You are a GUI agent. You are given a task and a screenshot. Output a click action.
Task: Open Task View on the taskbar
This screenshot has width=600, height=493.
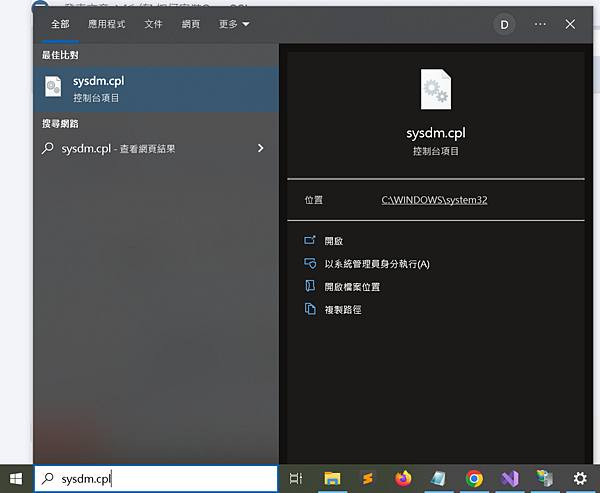tap(296, 478)
